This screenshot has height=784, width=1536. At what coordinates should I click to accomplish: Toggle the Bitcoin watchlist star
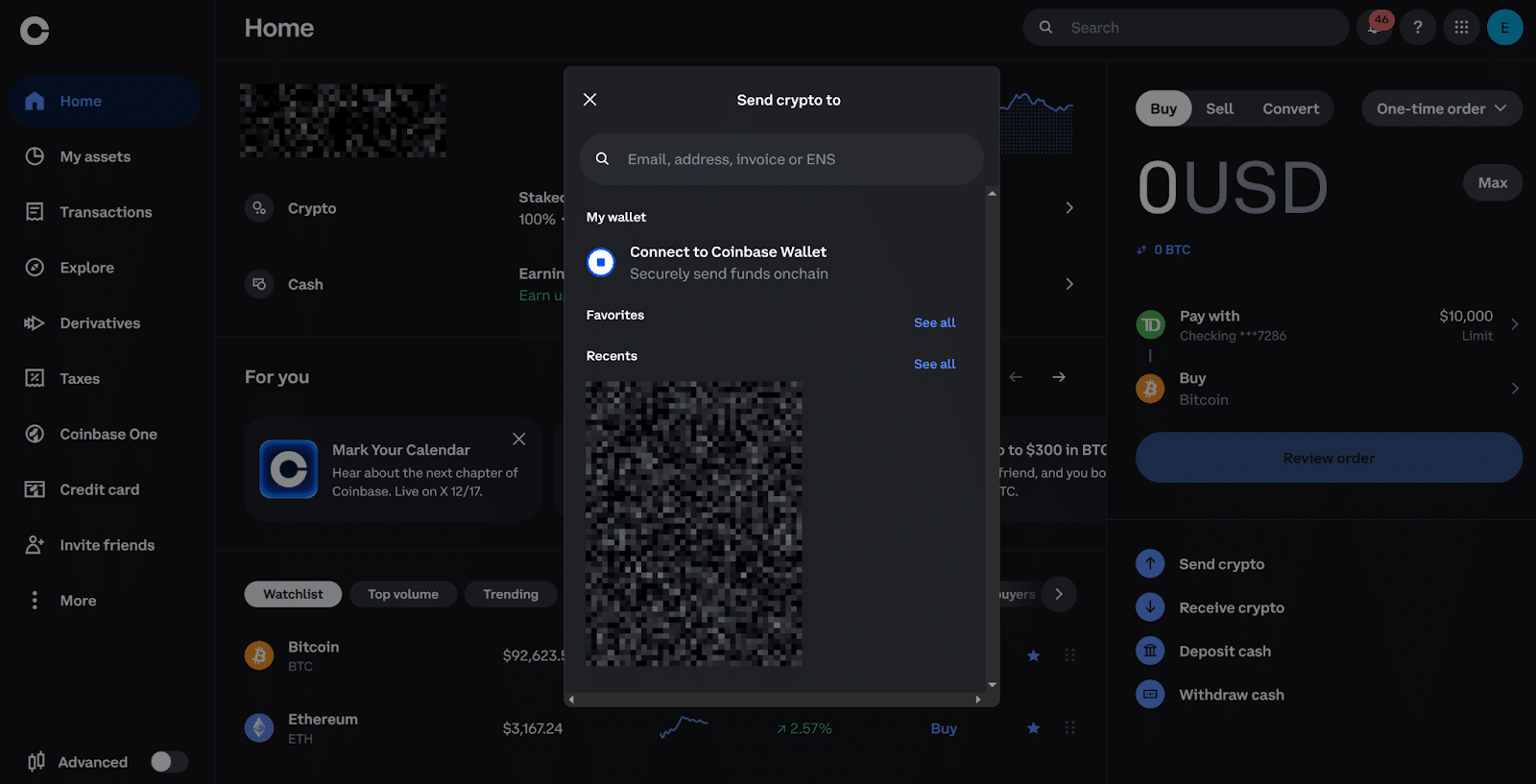[1033, 655]
